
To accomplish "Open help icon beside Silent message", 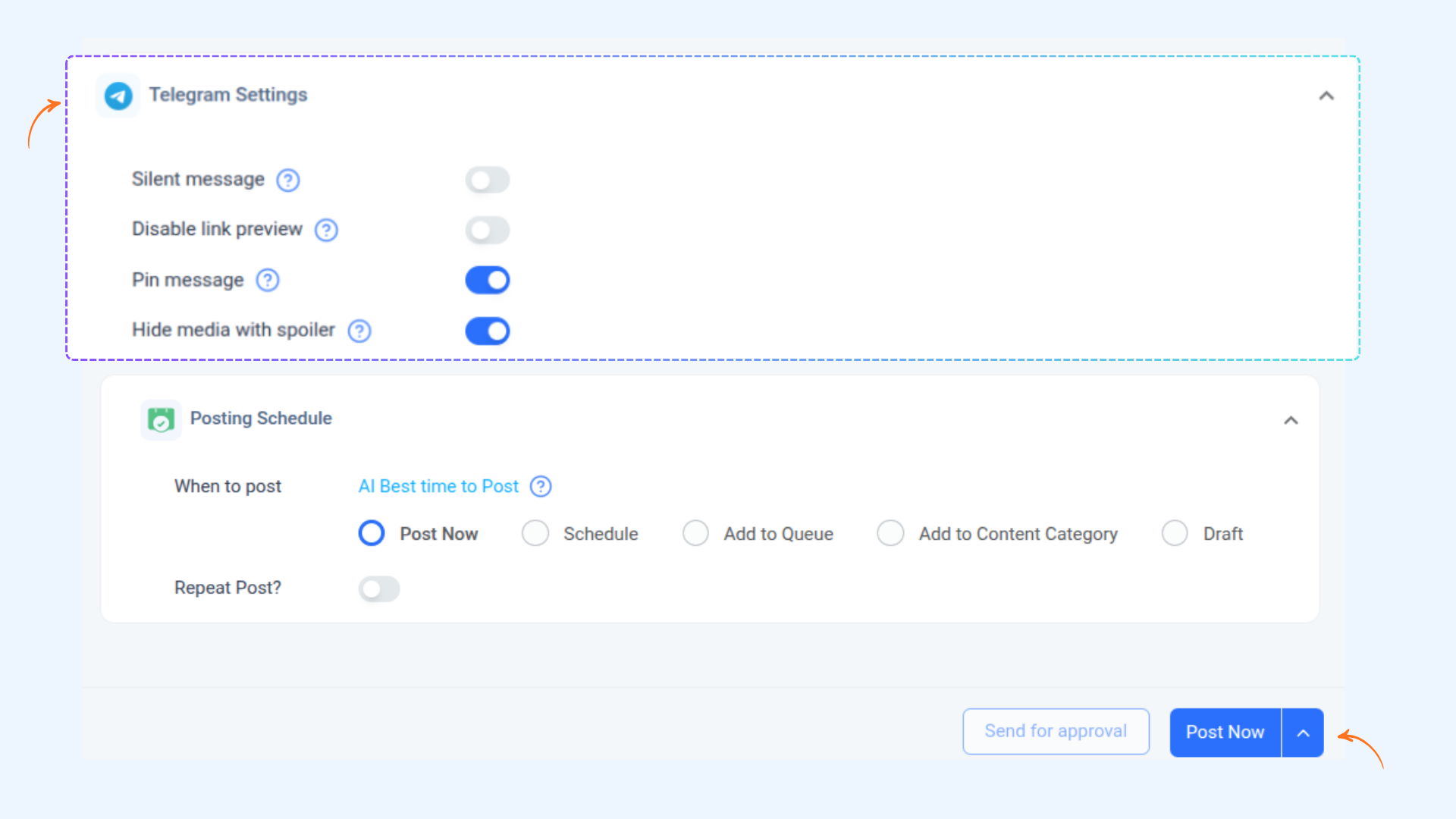I will 288,180.
